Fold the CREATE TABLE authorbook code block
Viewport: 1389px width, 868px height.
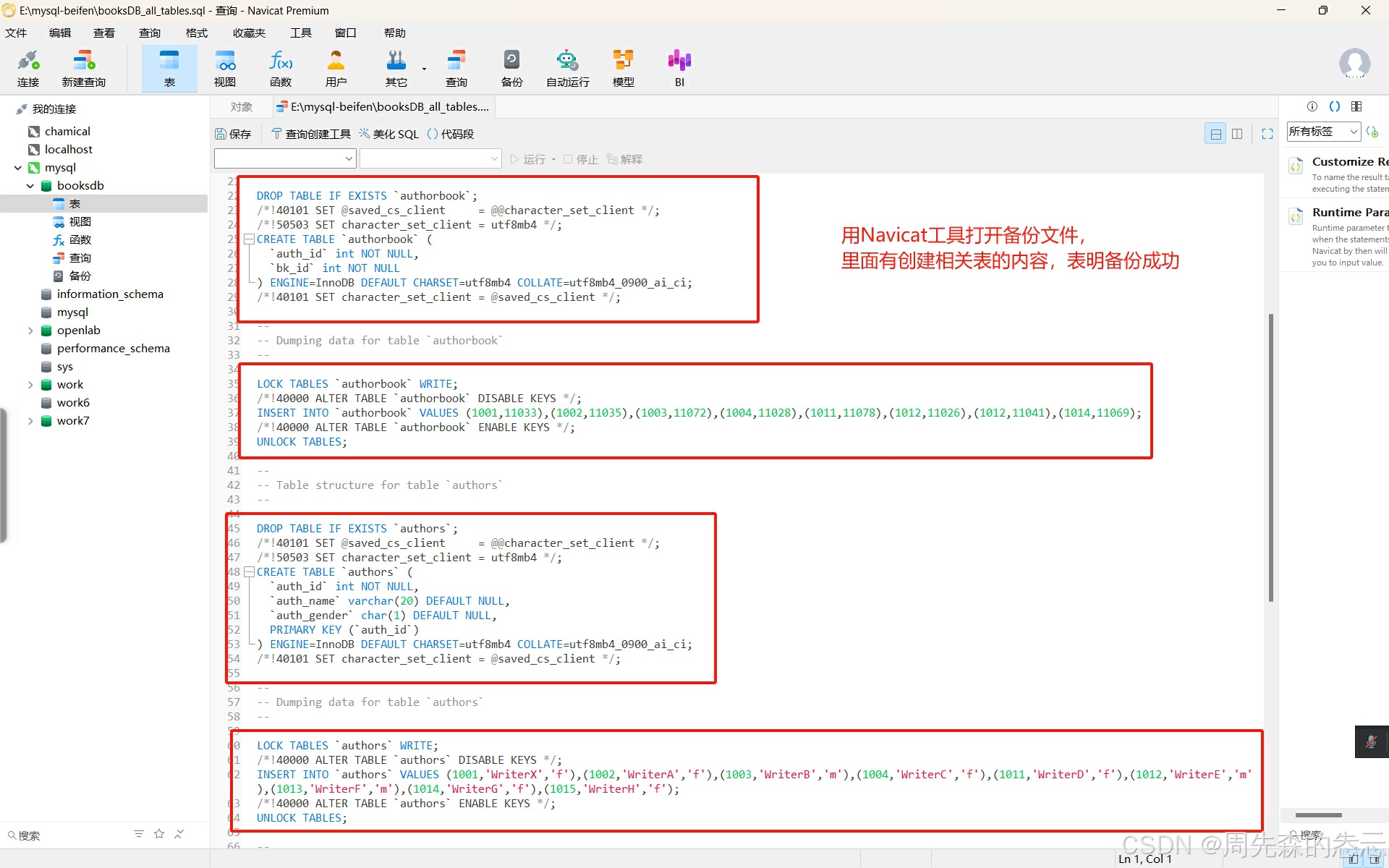click(x=249, y=239)
